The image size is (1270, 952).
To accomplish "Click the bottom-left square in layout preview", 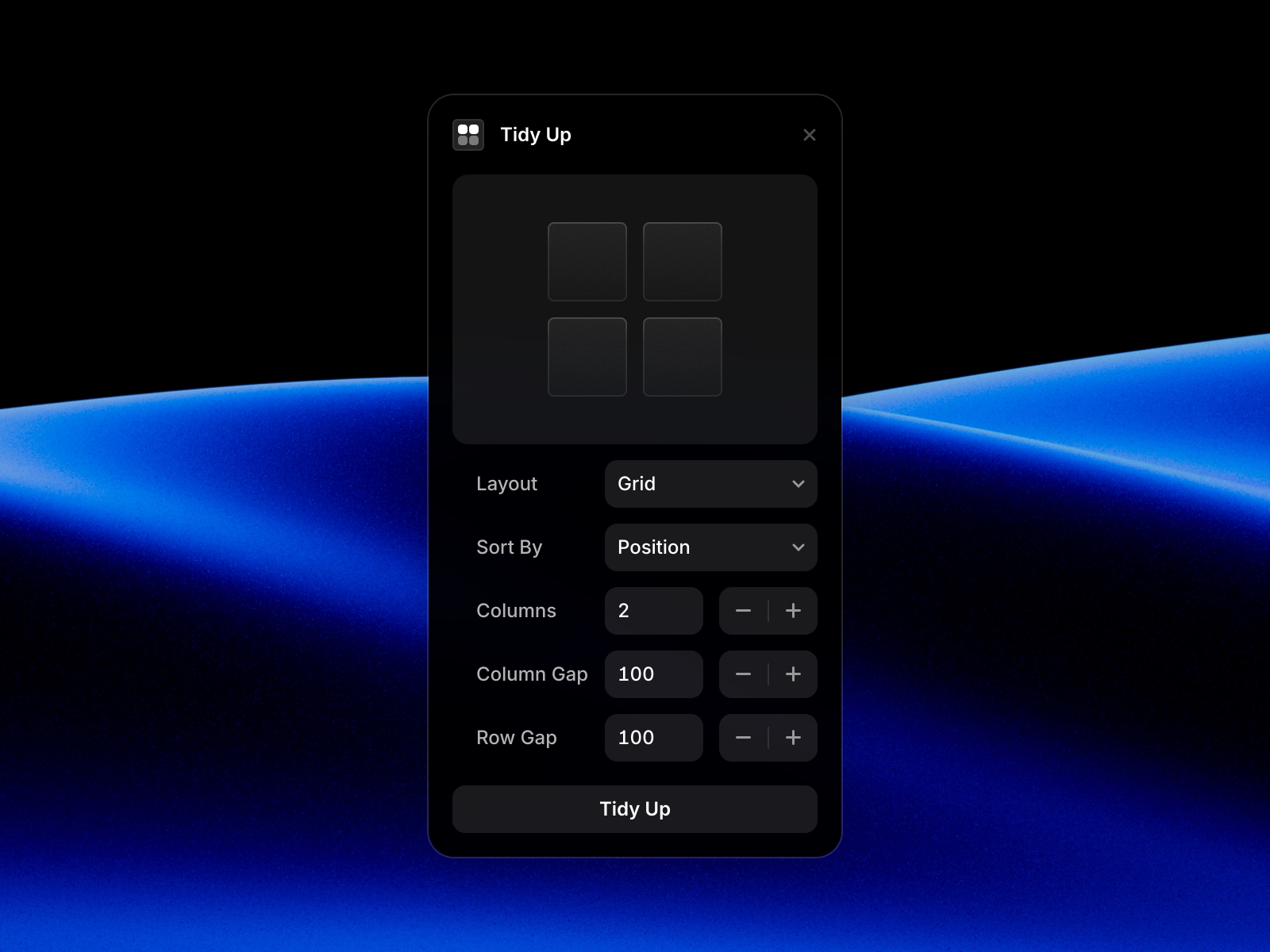I will coord(587,357).
